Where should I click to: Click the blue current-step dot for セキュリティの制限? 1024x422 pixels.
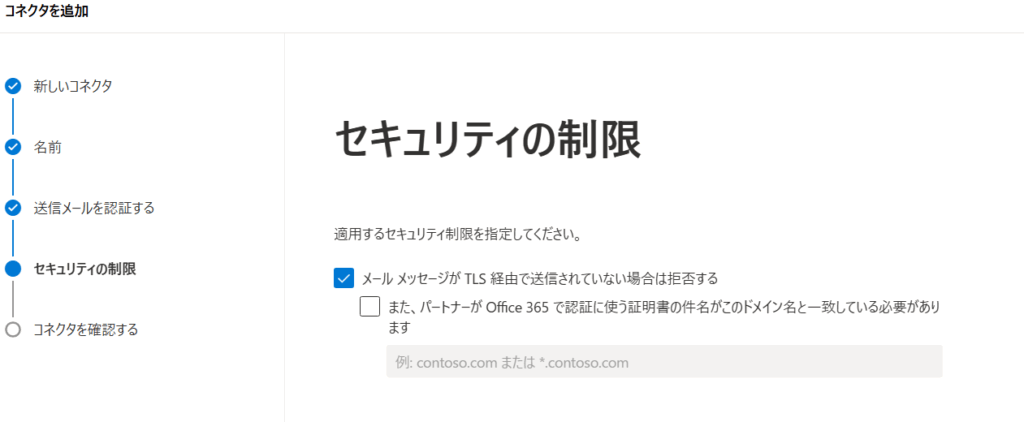point(13,268)
